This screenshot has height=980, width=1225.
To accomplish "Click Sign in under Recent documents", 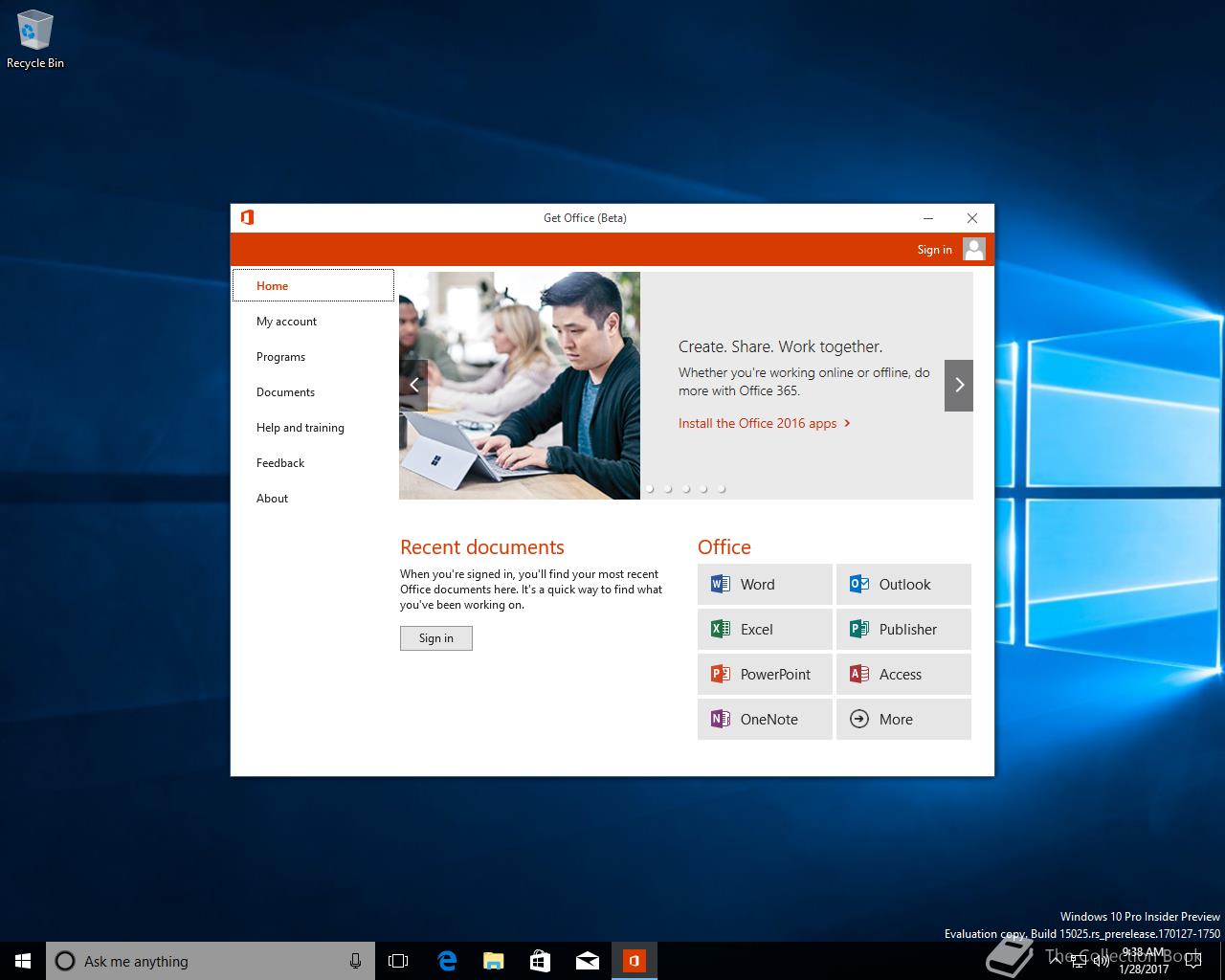I will click(x=435, y=638).
